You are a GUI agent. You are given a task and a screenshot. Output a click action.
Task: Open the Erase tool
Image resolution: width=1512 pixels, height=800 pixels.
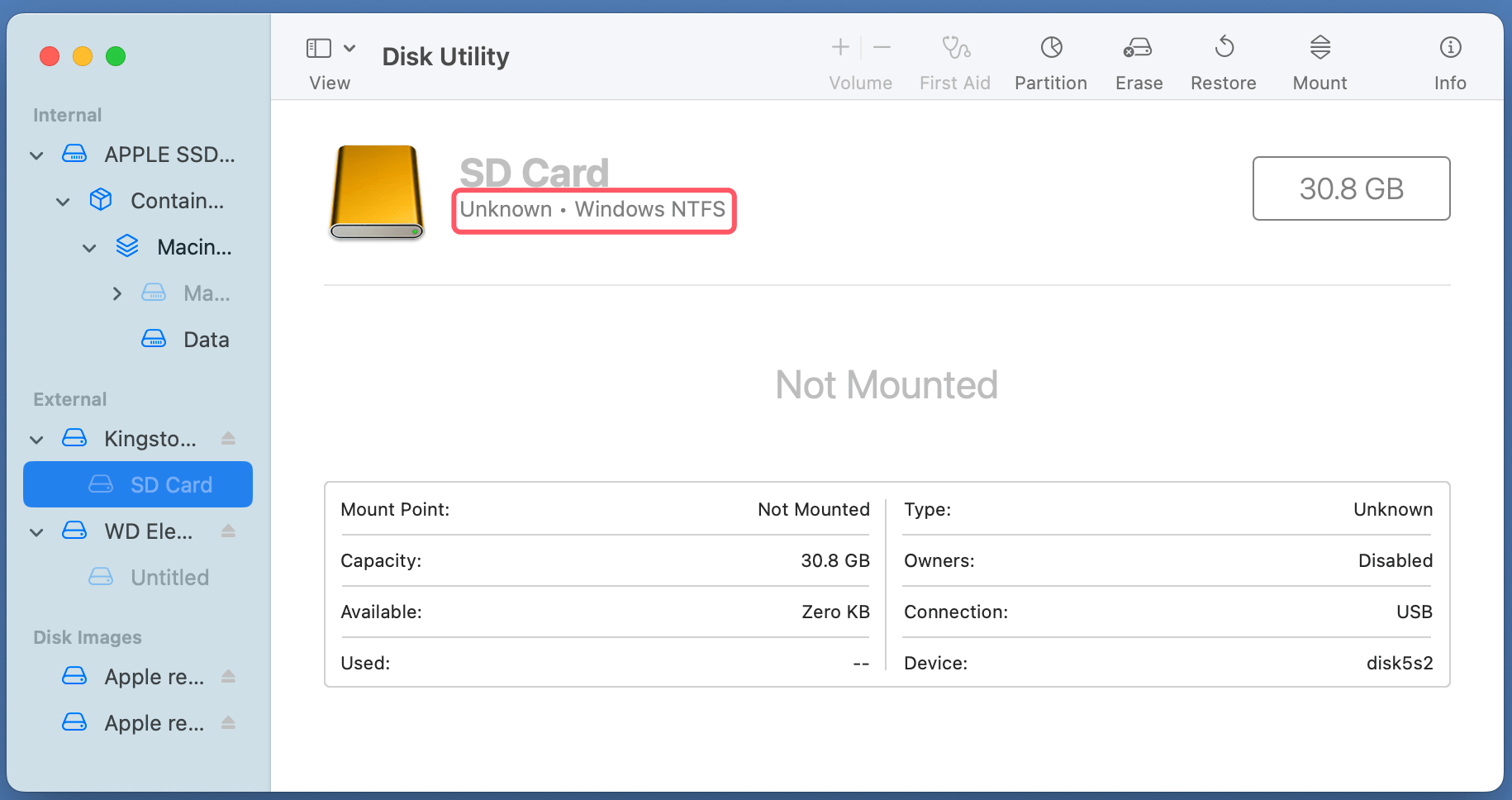pyautogui.click(x=1138, y=58)
